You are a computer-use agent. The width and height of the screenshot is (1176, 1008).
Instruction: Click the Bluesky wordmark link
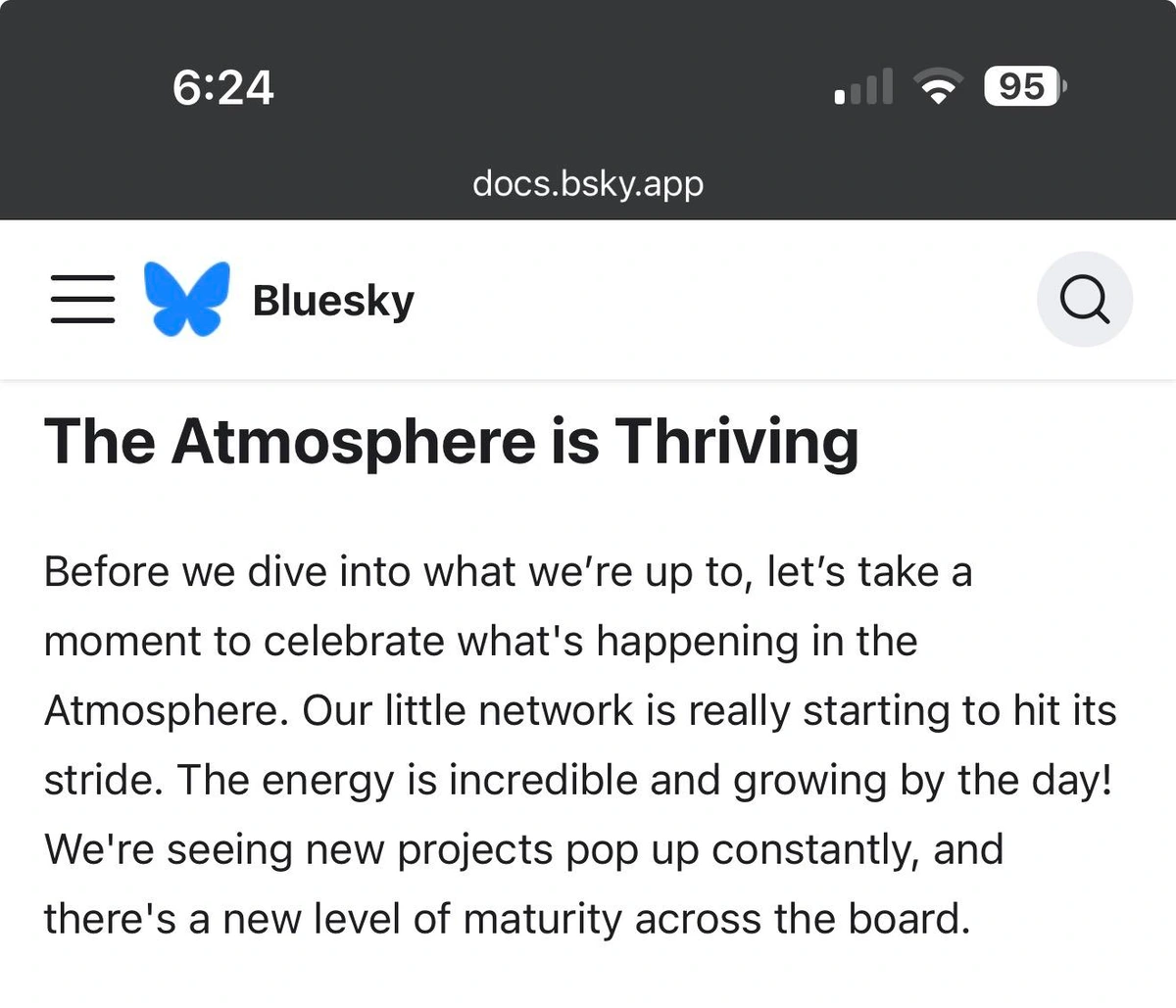point(333,301)
